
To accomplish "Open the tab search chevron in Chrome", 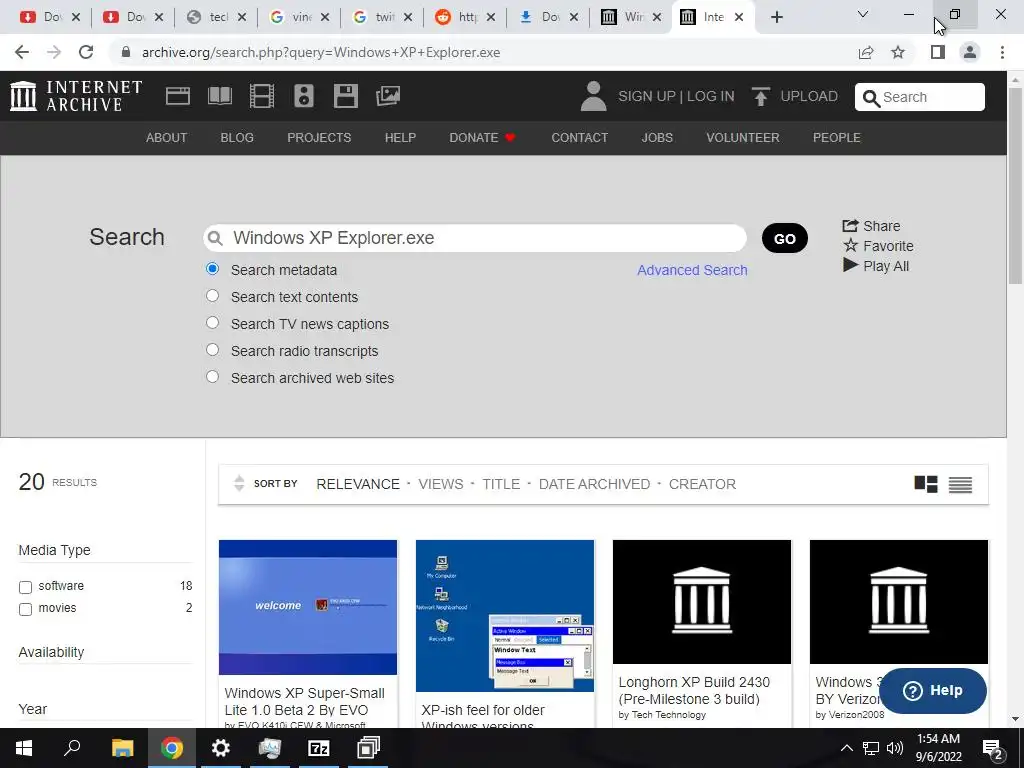I will [x=863, y=14].
